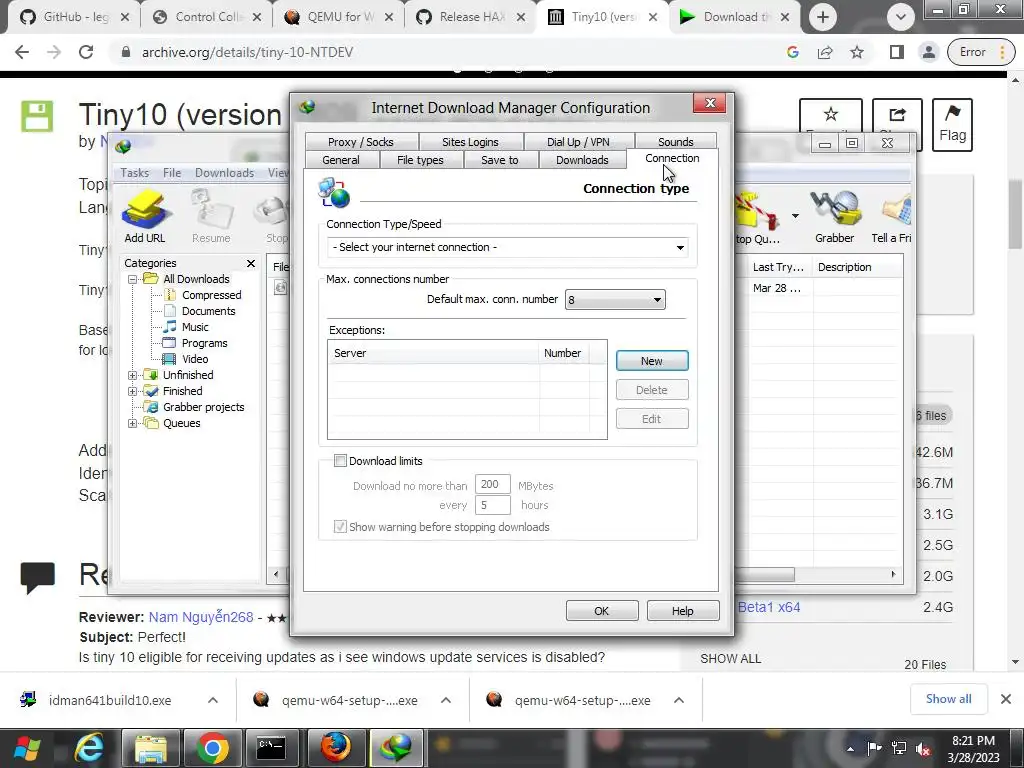Click the hours field showing 5
Screen dimensions: 1024x768
[492, 505]
